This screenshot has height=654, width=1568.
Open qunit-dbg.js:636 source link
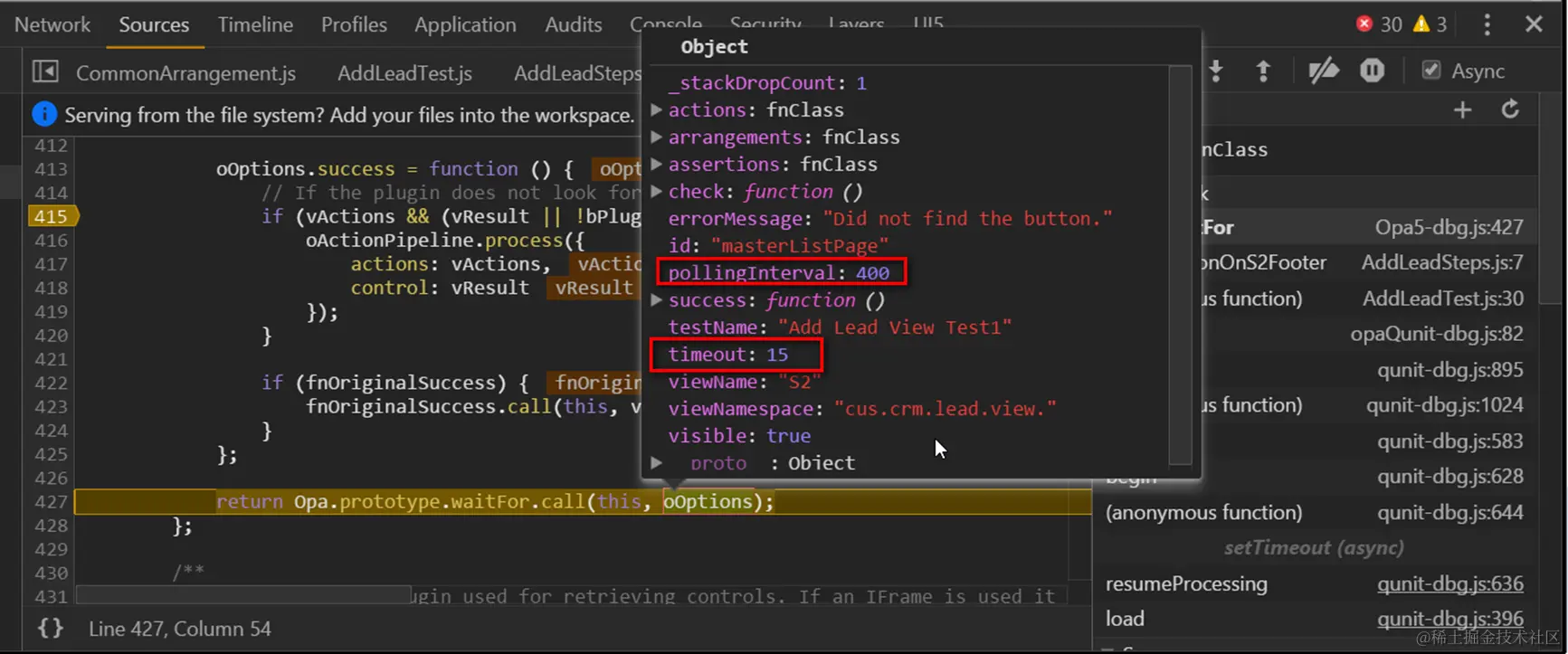[x=1450, y=584]
